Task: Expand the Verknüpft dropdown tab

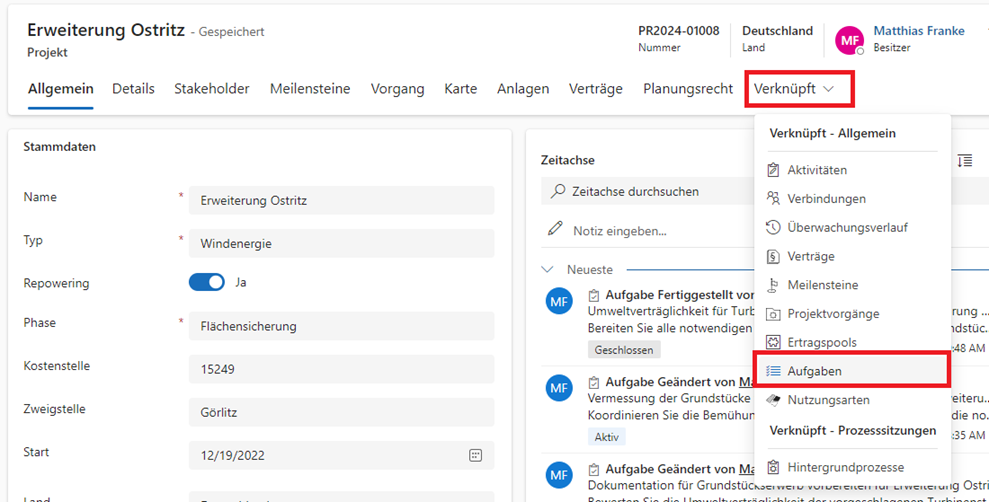Action: (798, 89)
